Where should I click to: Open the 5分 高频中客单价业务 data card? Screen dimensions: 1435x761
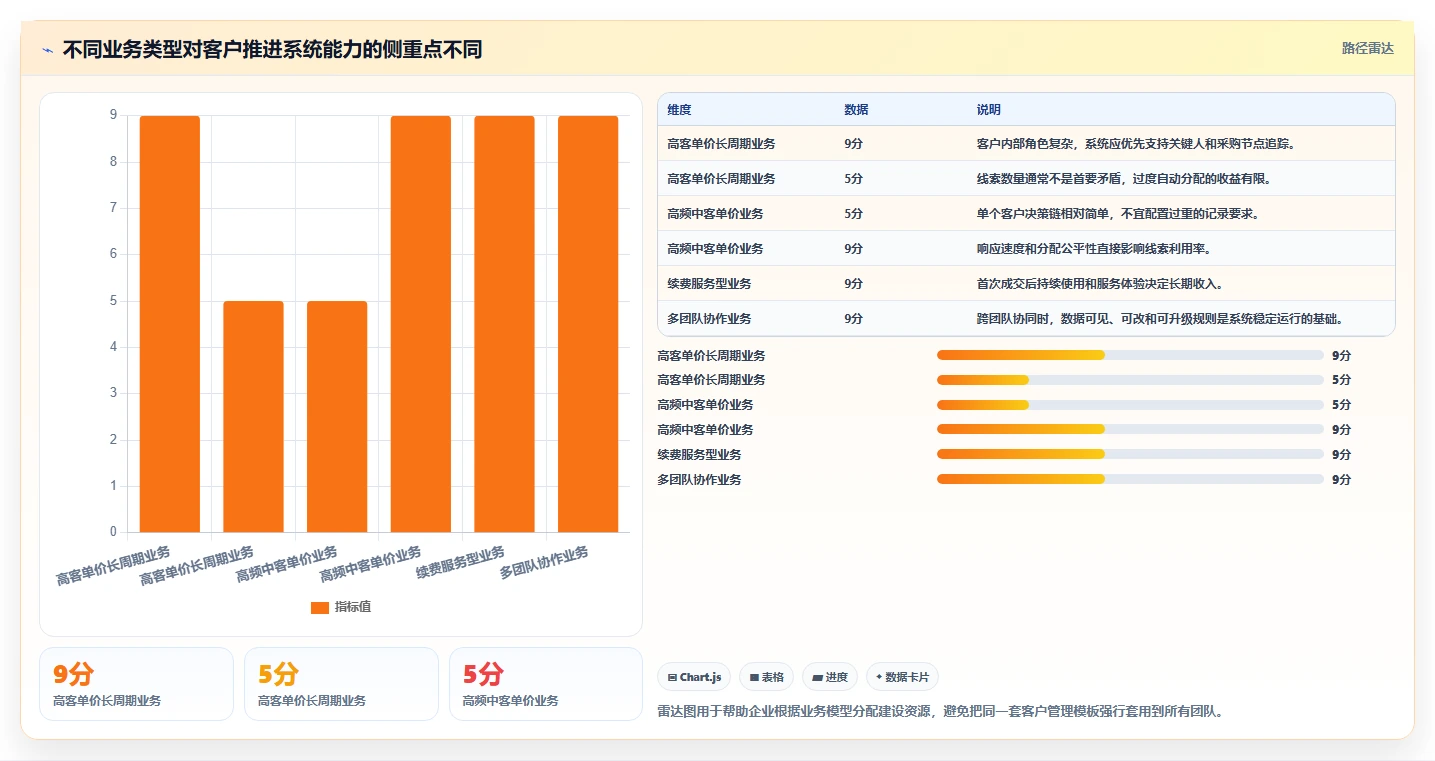tap(546, 684)
